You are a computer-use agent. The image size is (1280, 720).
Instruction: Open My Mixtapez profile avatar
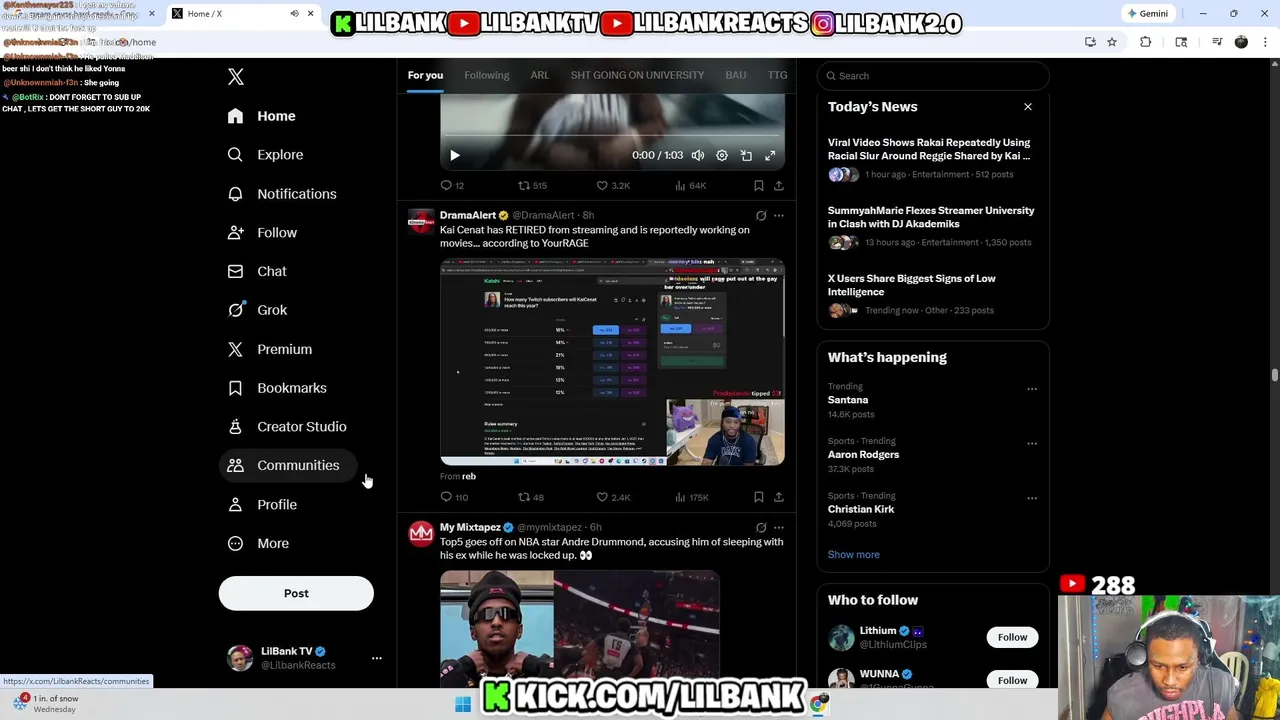[422, 533]
